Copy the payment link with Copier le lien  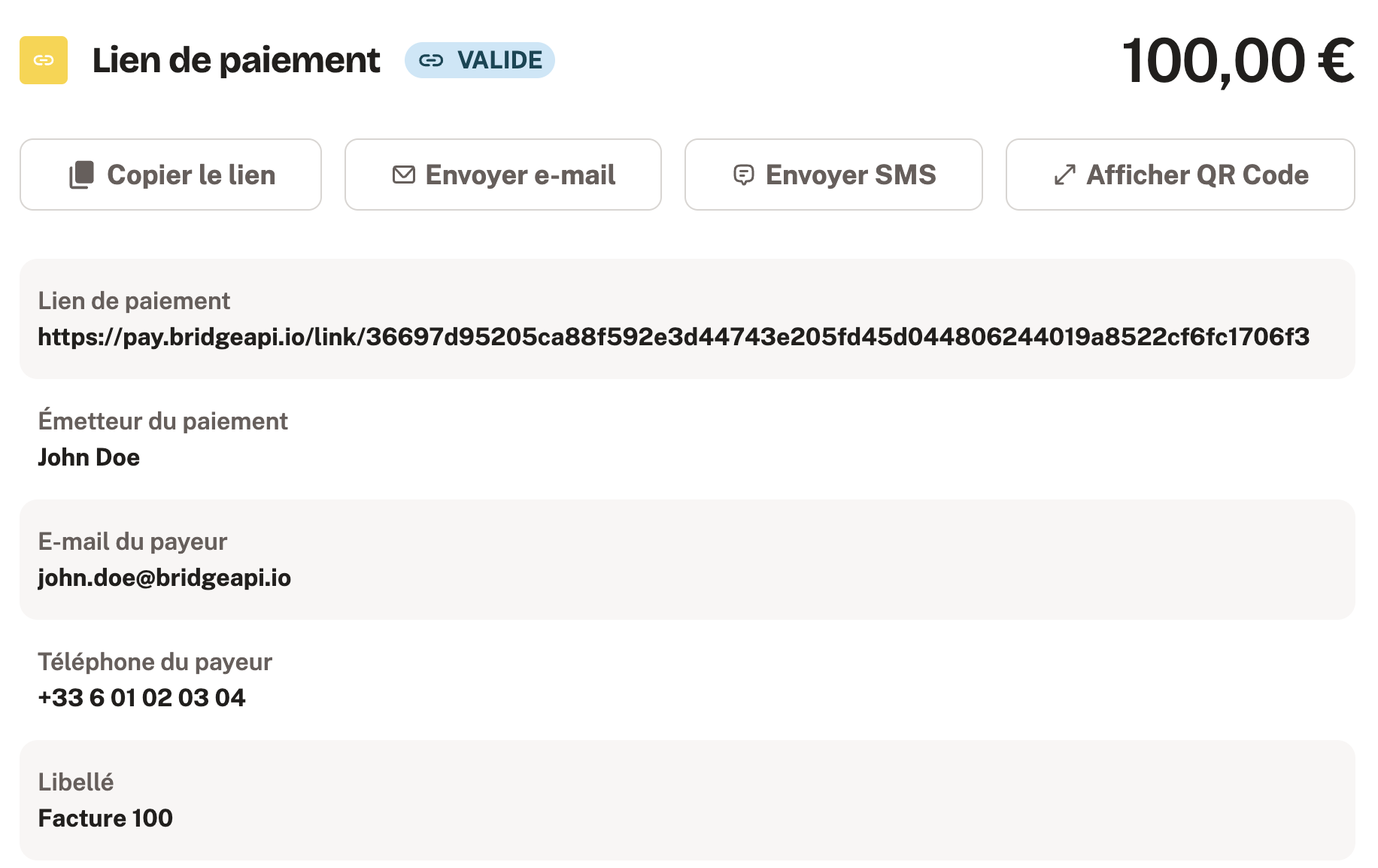171,175
